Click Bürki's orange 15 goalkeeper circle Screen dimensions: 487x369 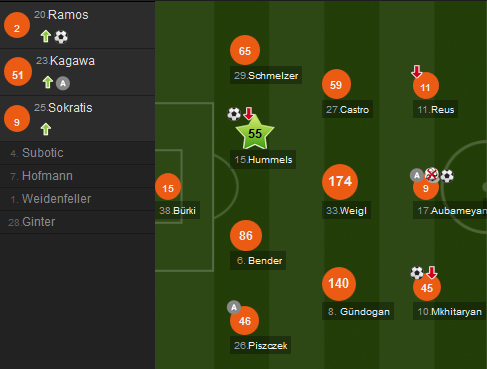pyautogui.click(x=168, y=187)
